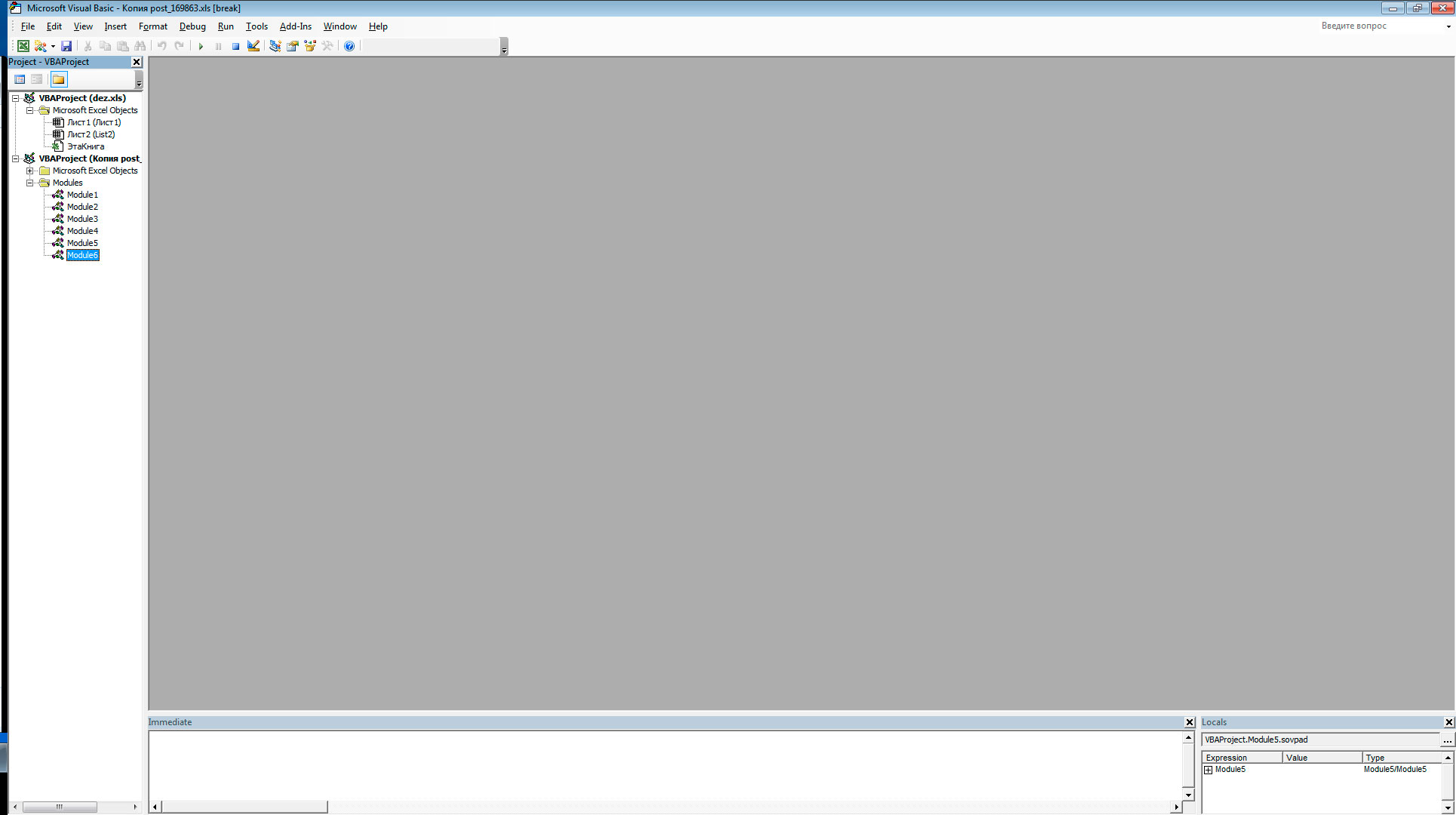Save the workbook with floppy icon
Screen dimensions: 1456x815
point(66,46)
